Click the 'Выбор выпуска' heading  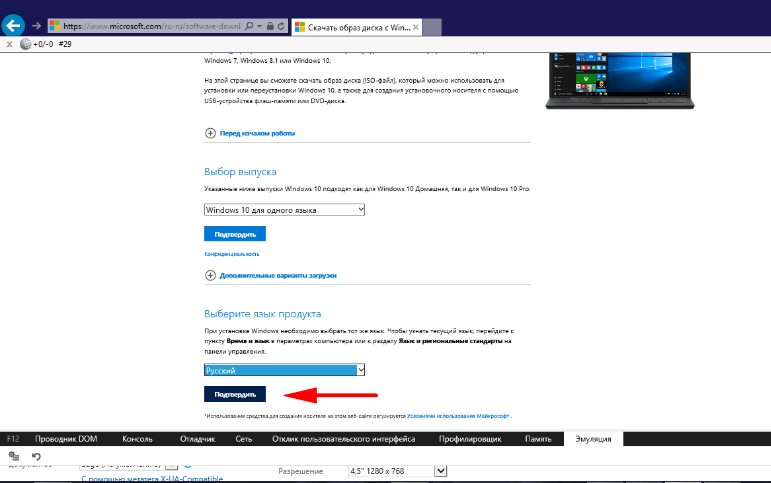(240, 172)
